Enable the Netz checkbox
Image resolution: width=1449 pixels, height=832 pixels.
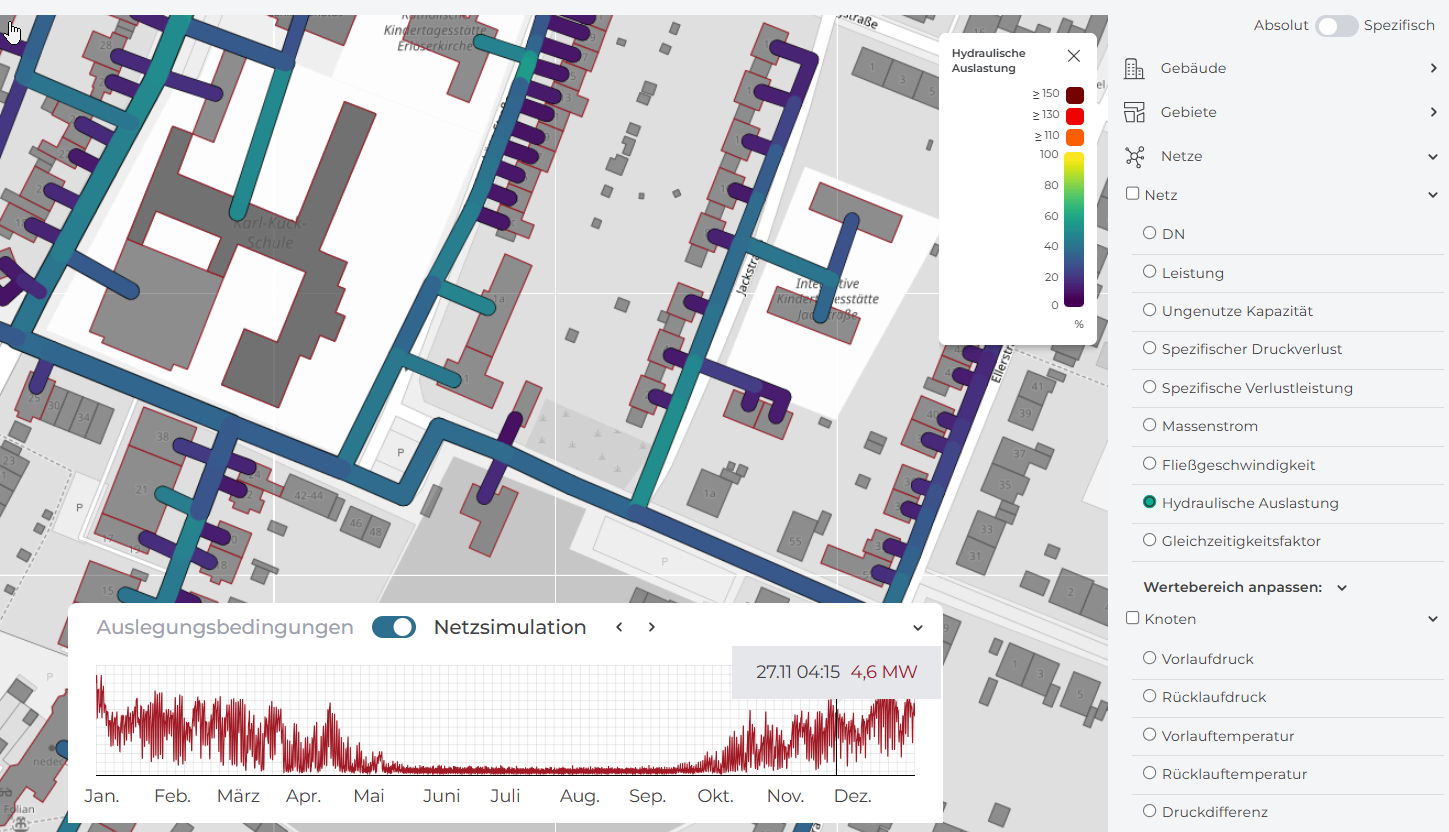(1133, 194)
